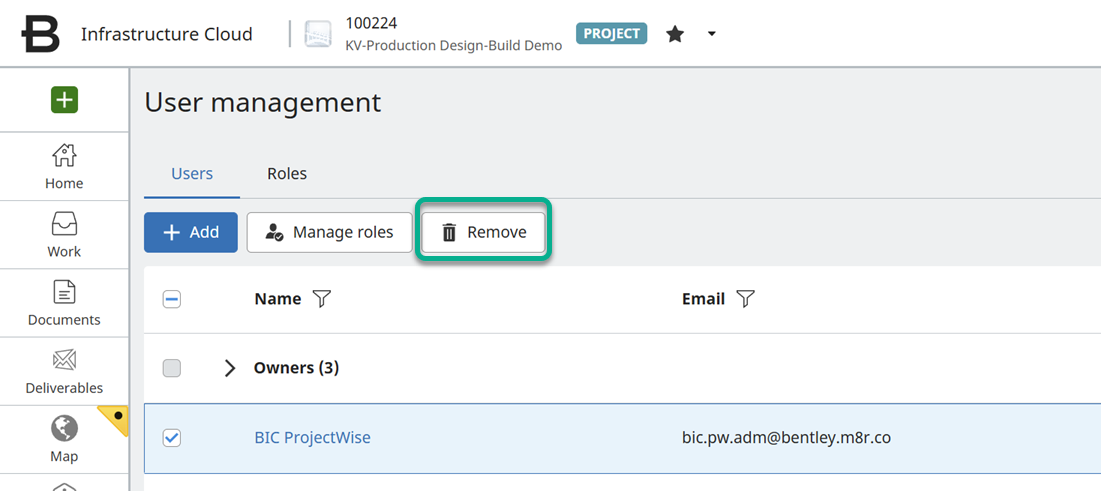Toggle the select-all header checkbox

(x=172, y=299)
